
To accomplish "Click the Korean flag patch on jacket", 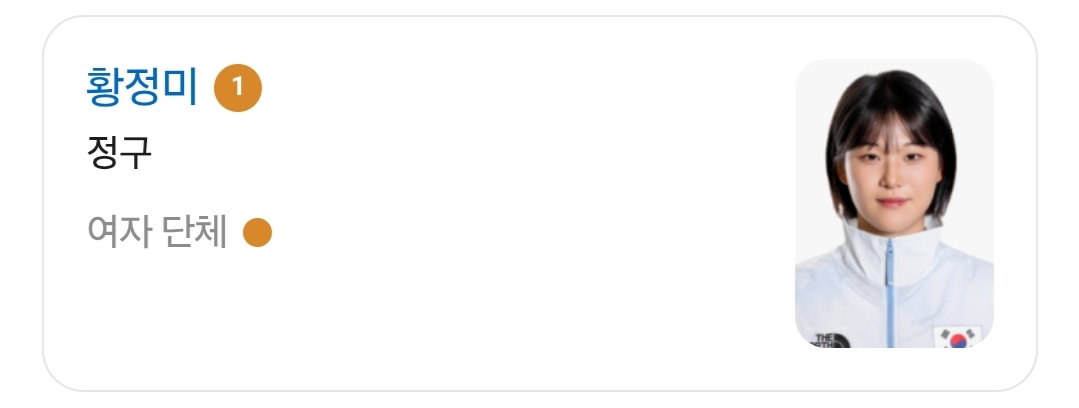I will click(x=957, y=336).
